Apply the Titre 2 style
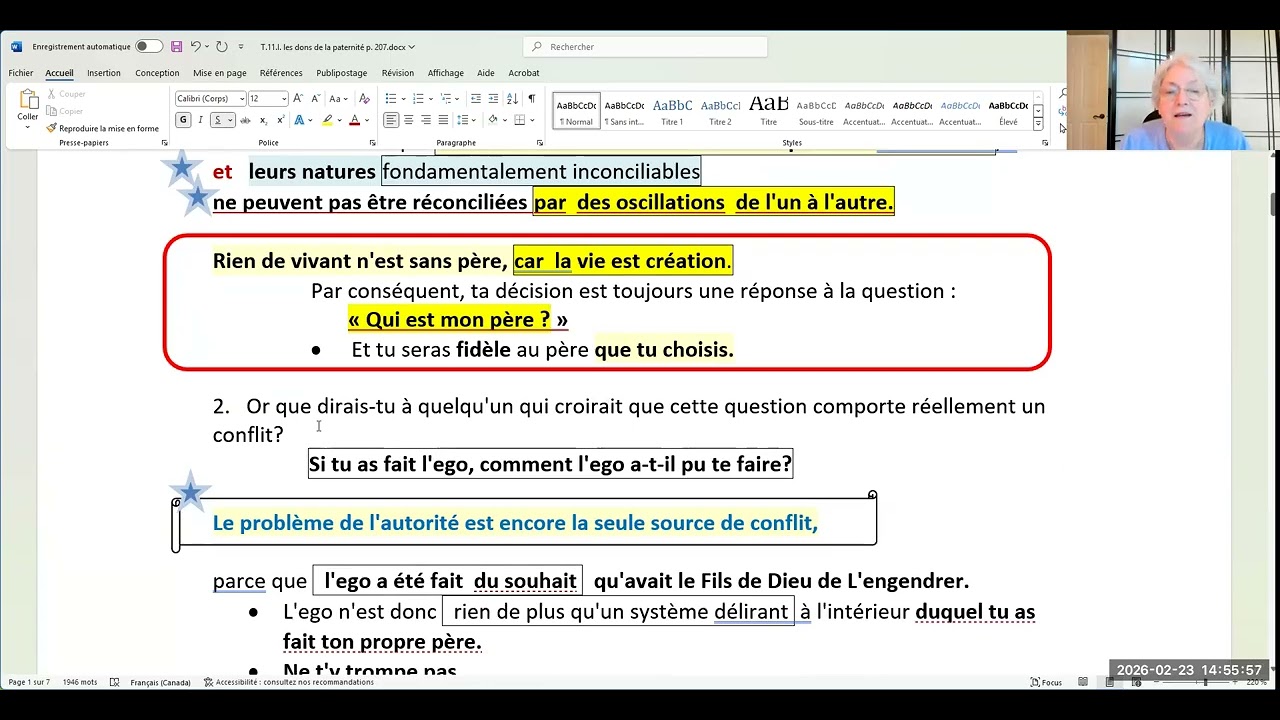Image resolution: width=1280 pixels, height=720 pixels. tap(720, 111)
